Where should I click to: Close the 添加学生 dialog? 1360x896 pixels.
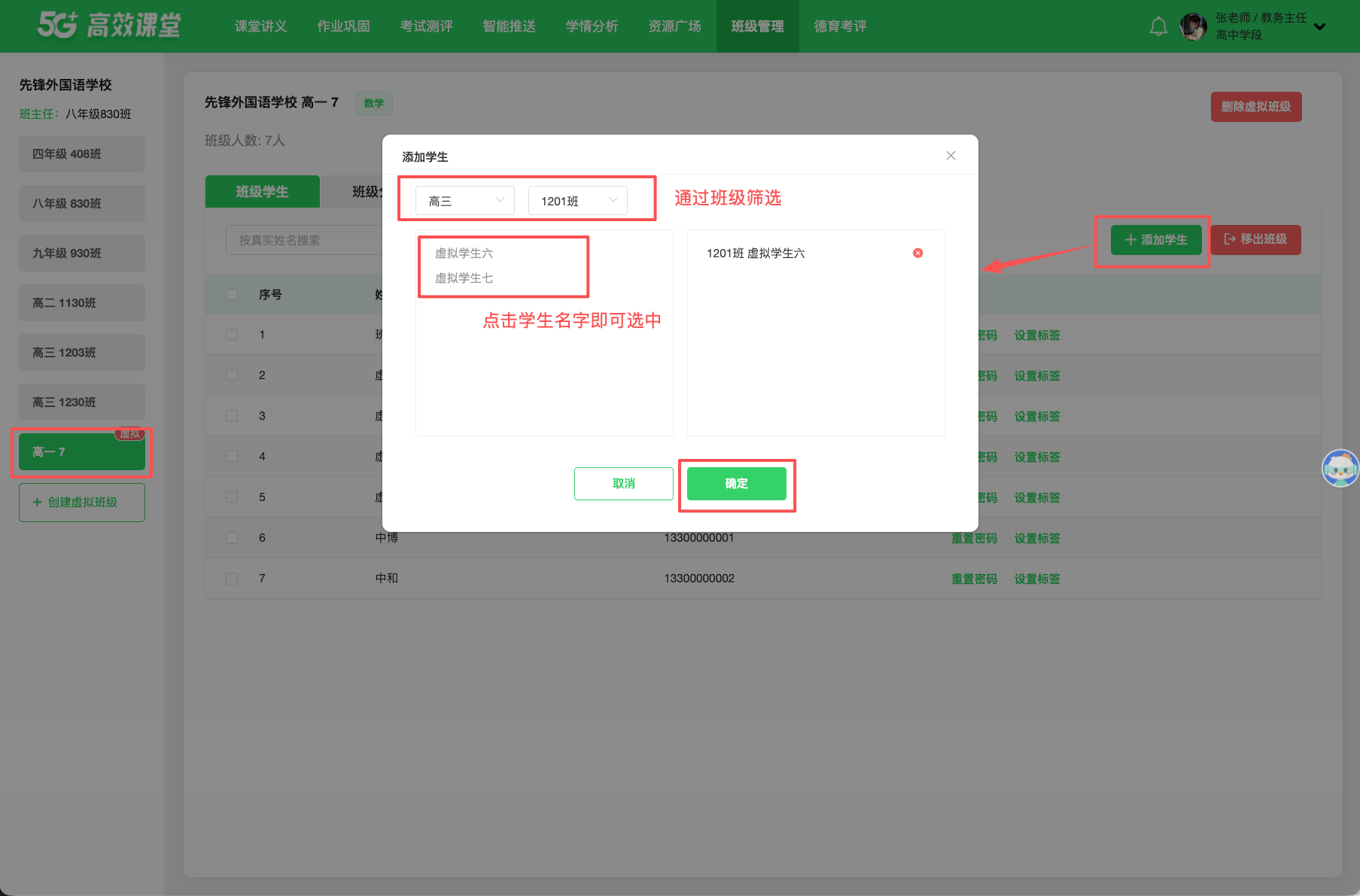951,156
